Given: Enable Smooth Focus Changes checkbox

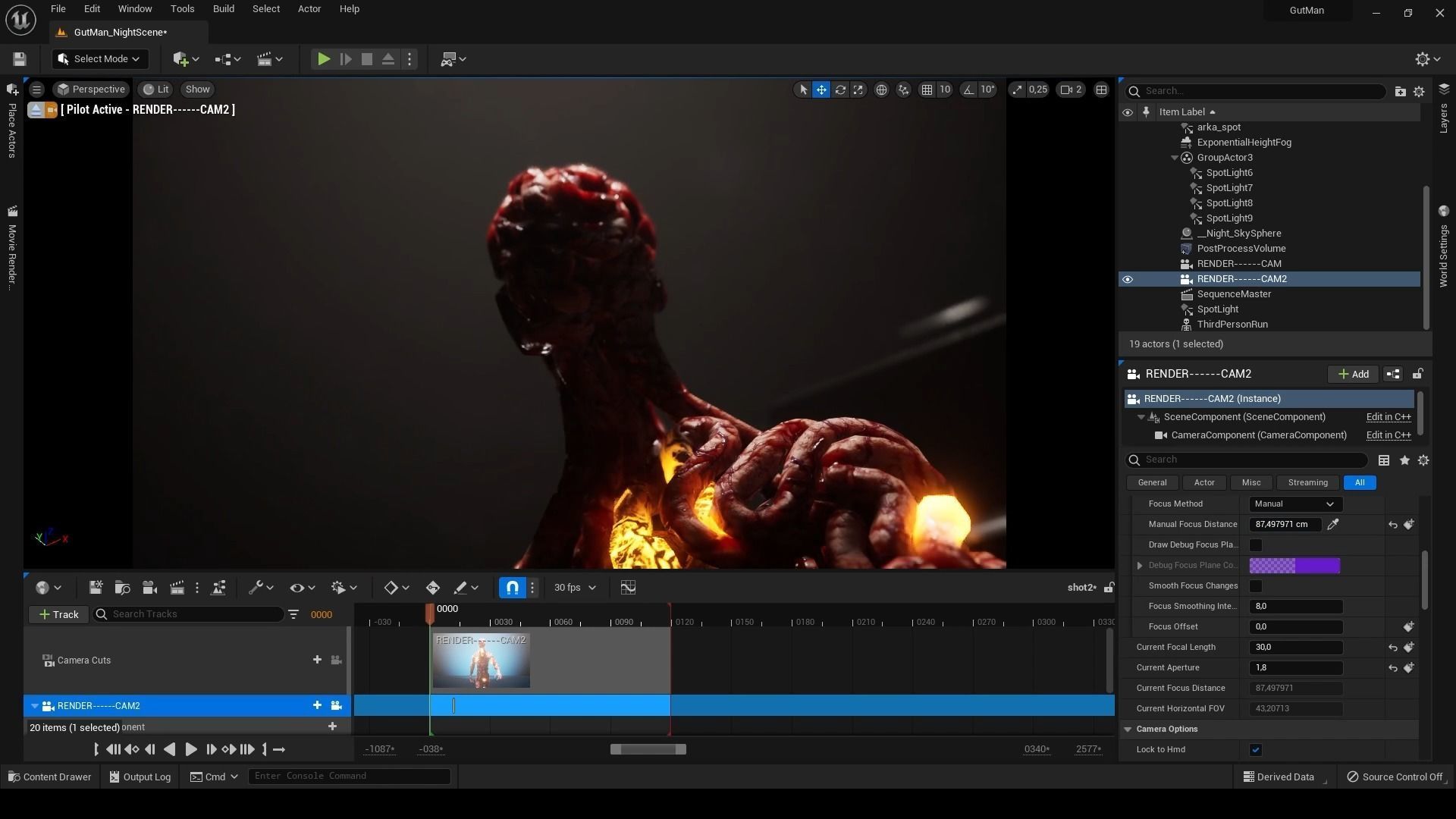Looking at the screenshot, I should coord(1256,586).
